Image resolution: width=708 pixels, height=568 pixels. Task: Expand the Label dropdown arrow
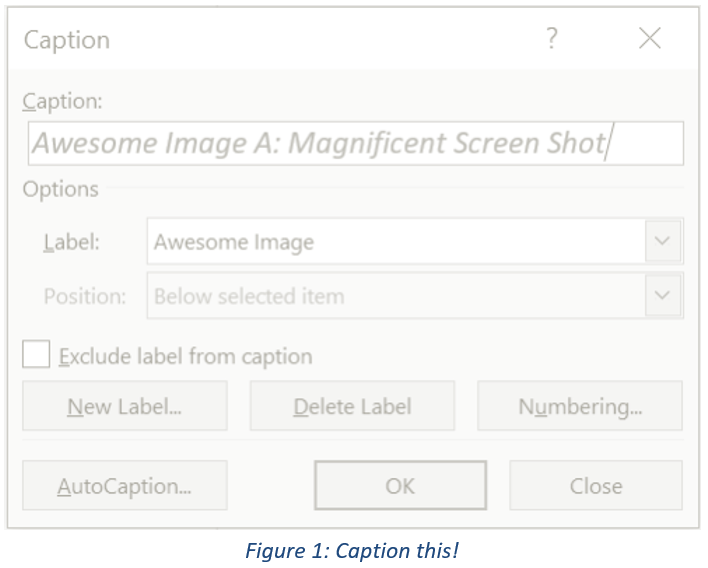coord(663,242)
